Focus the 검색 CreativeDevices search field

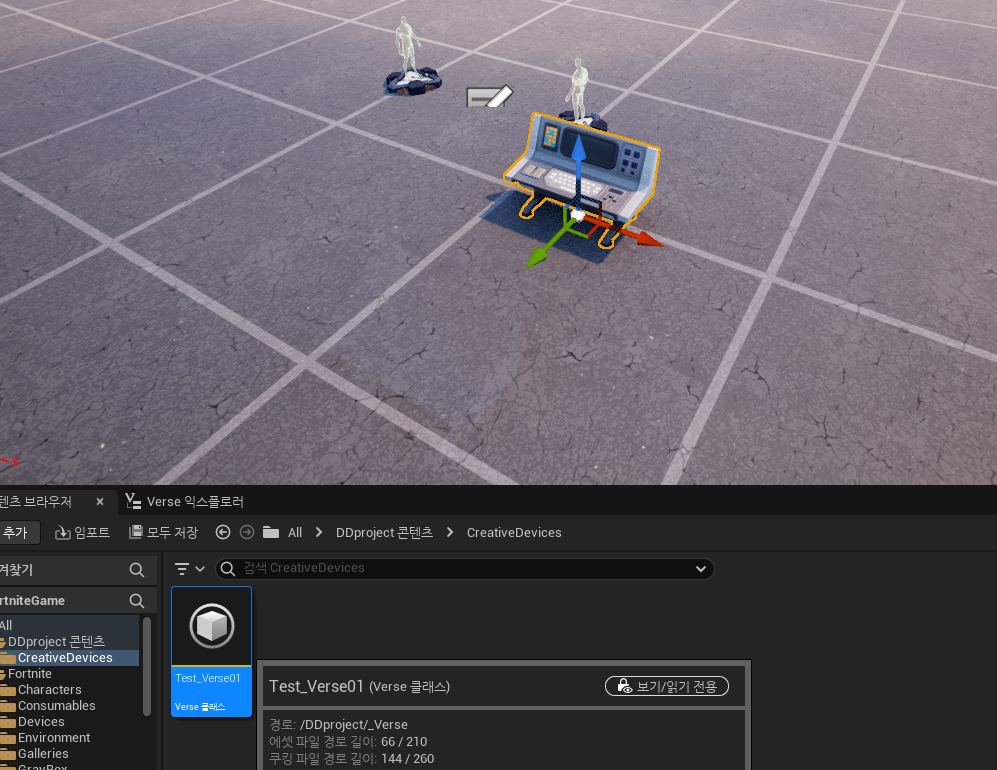465,568
